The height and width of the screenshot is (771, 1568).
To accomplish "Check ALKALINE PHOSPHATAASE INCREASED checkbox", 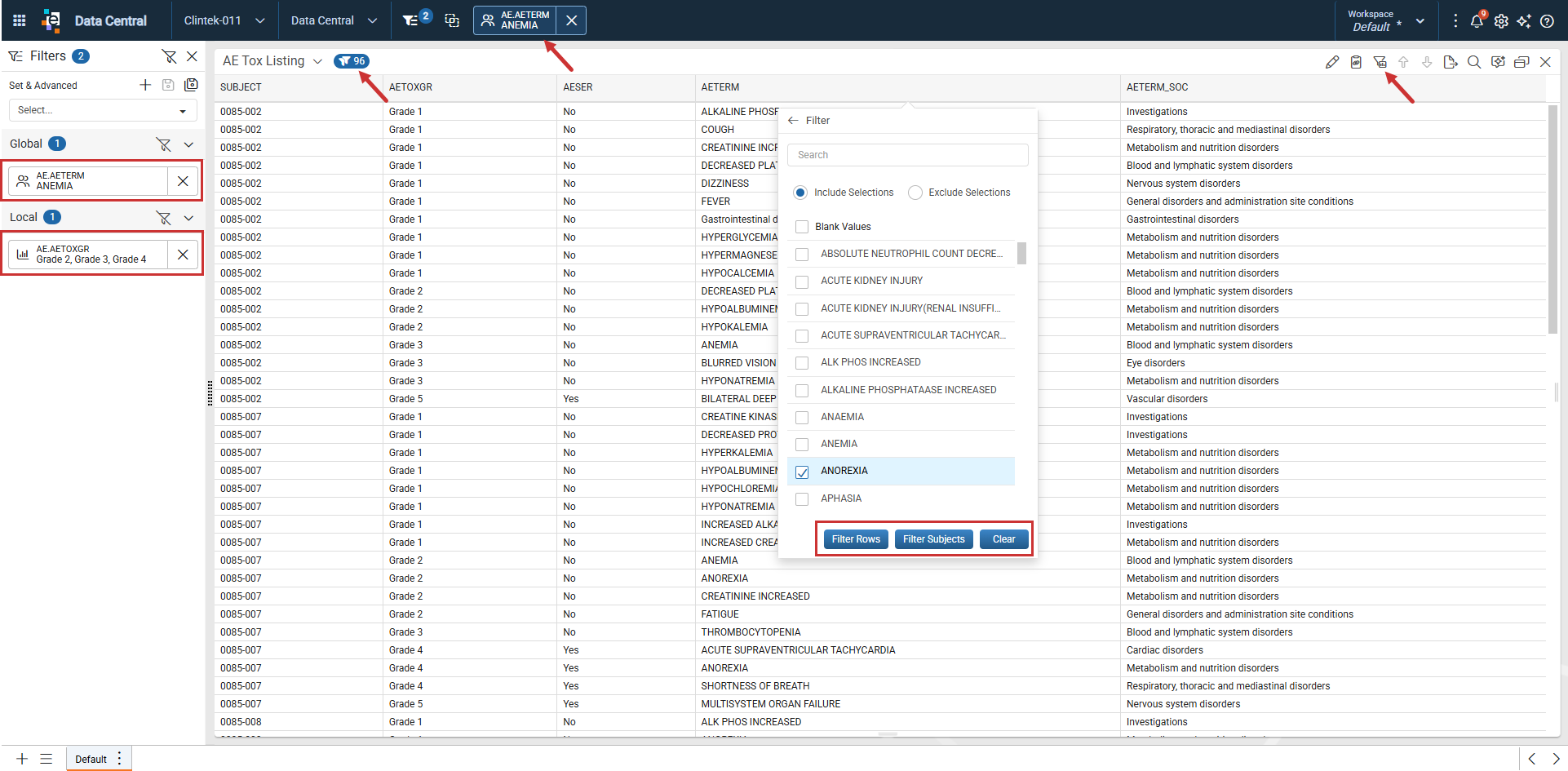I will 802,391.
